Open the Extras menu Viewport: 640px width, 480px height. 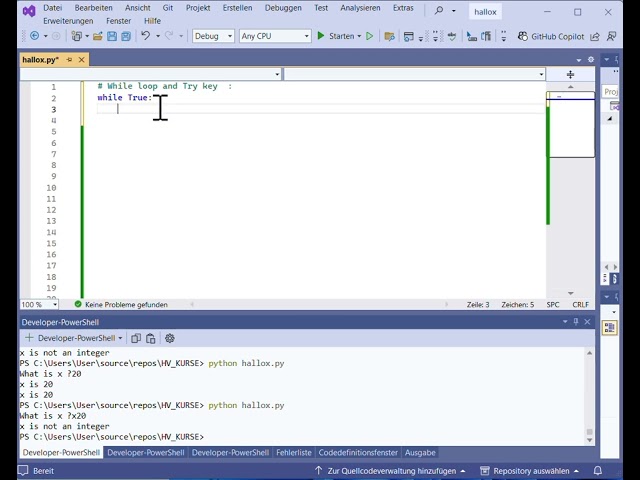pos(403,8)
